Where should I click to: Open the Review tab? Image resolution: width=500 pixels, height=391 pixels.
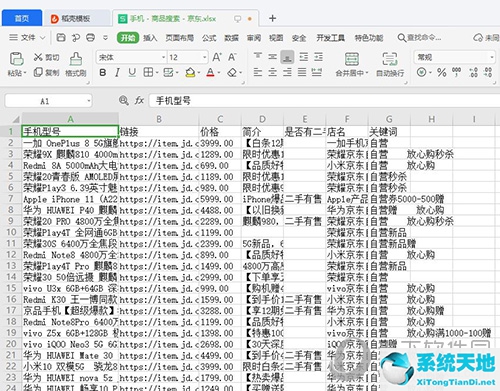tap(254, 38)
